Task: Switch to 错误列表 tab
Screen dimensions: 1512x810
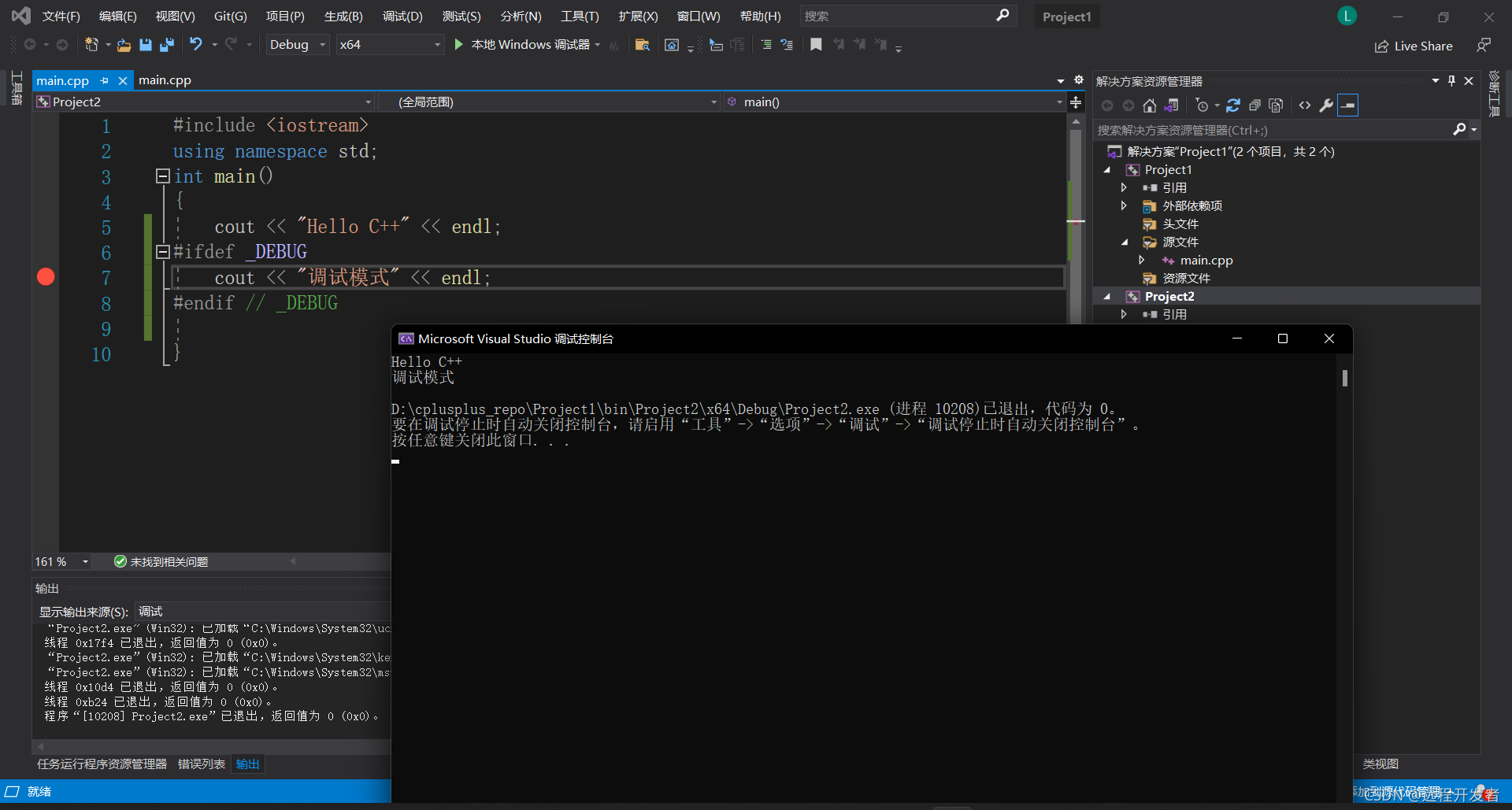Action: click(201, 764)
